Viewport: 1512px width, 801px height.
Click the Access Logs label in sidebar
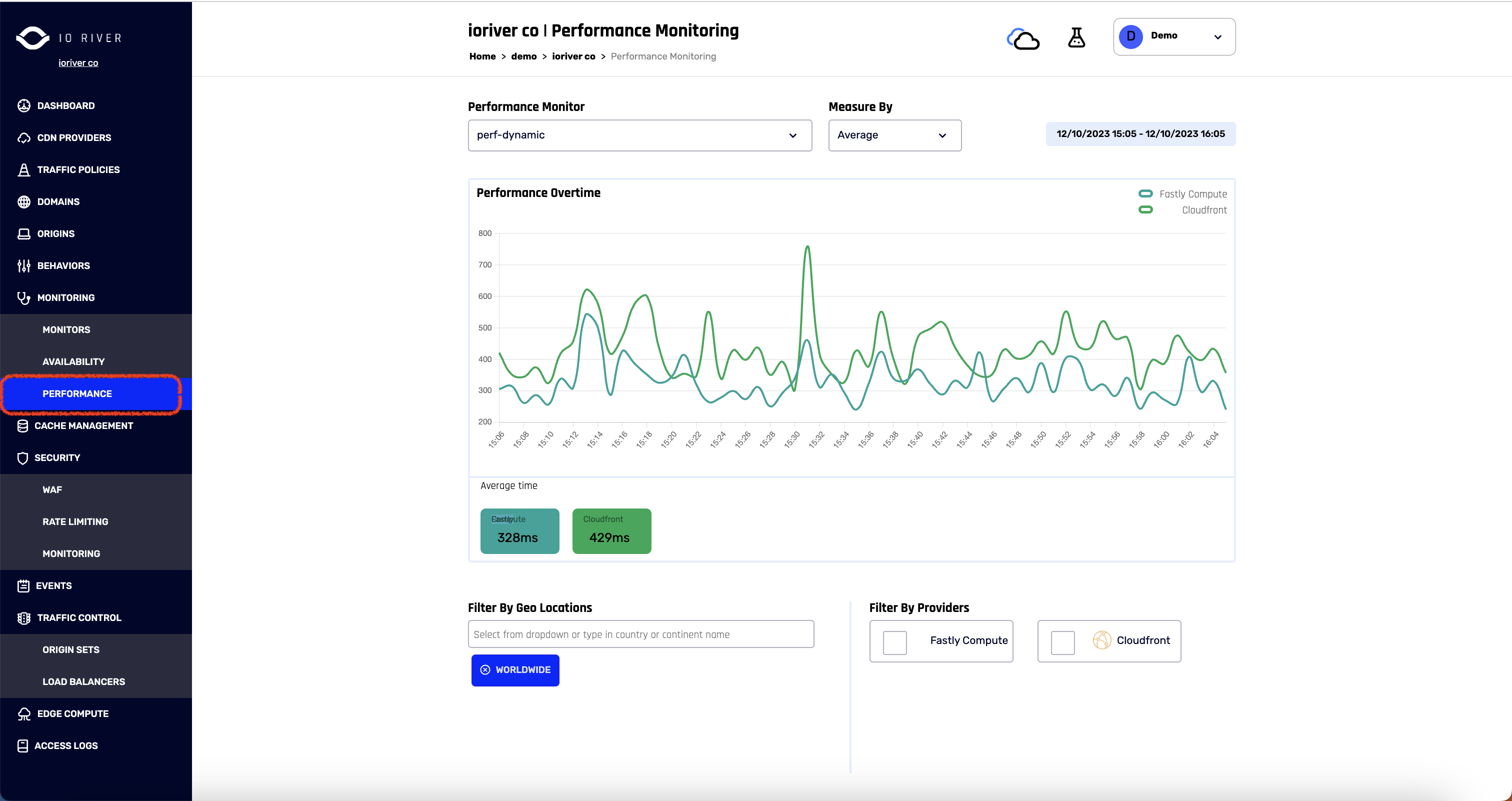pos(65,746)
